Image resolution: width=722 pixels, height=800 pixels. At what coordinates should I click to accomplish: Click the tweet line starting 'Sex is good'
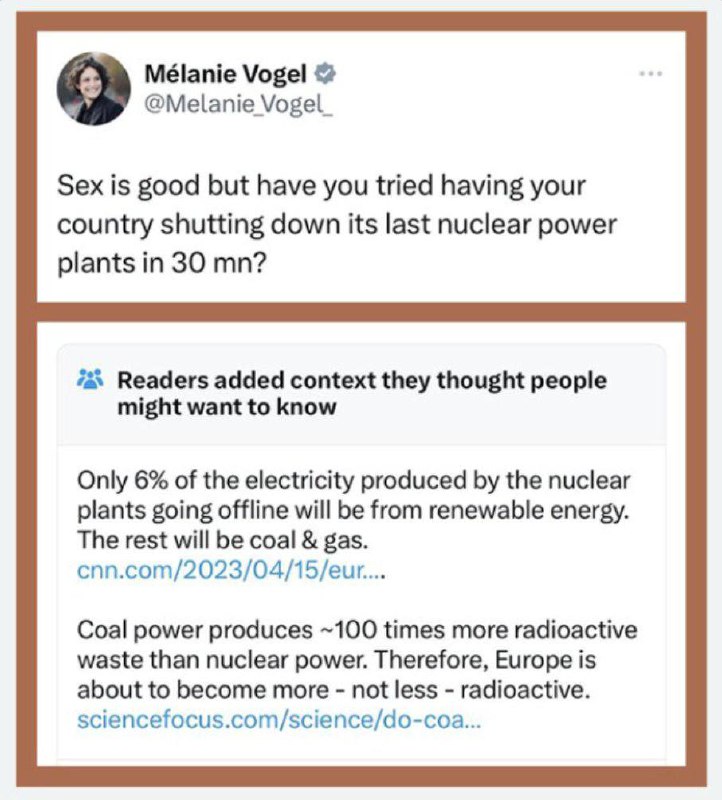pos(321,186)
